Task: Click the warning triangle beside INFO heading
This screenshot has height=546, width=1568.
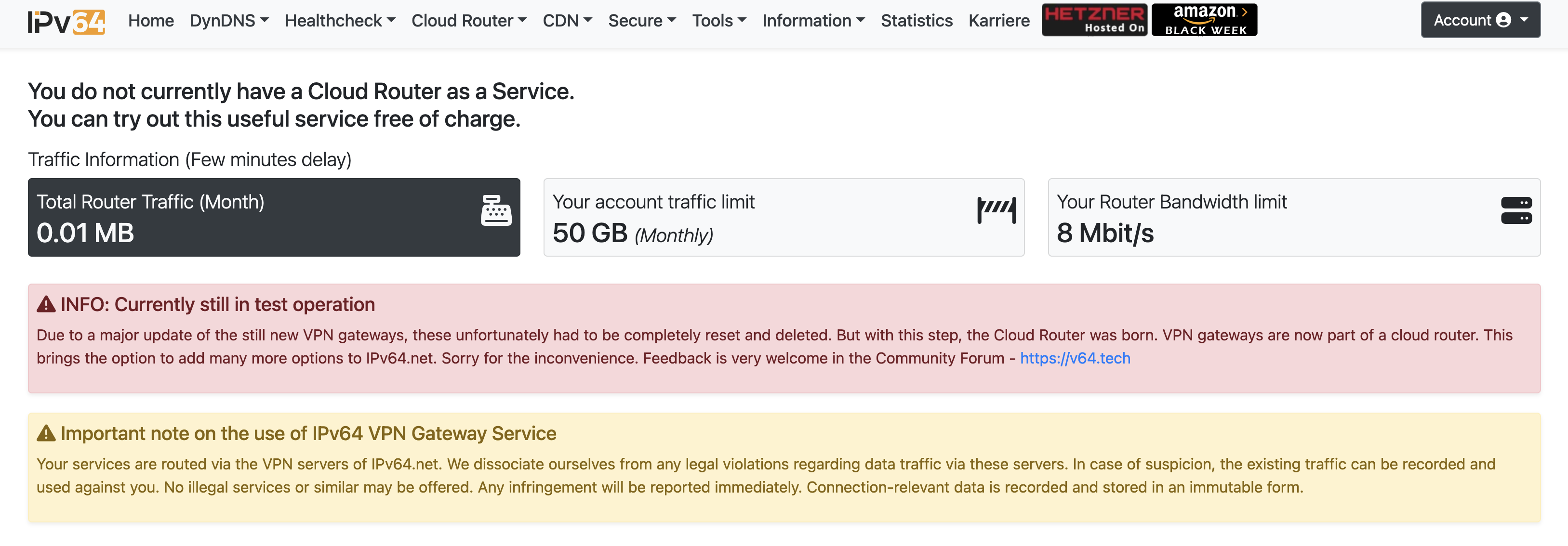Action: pyautogui.click(x=46, y=304)
